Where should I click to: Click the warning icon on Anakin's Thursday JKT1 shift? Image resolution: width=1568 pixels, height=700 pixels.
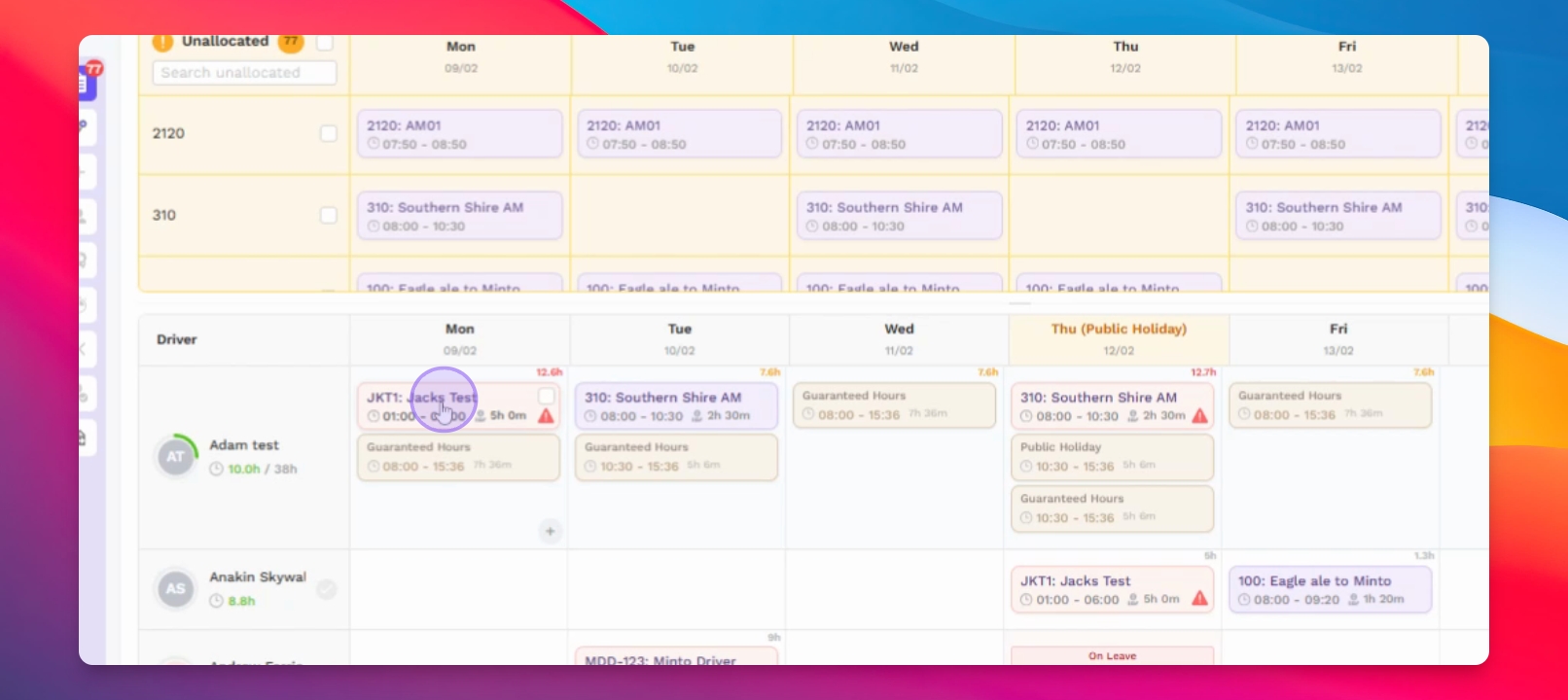click(x=1200, y=599)
